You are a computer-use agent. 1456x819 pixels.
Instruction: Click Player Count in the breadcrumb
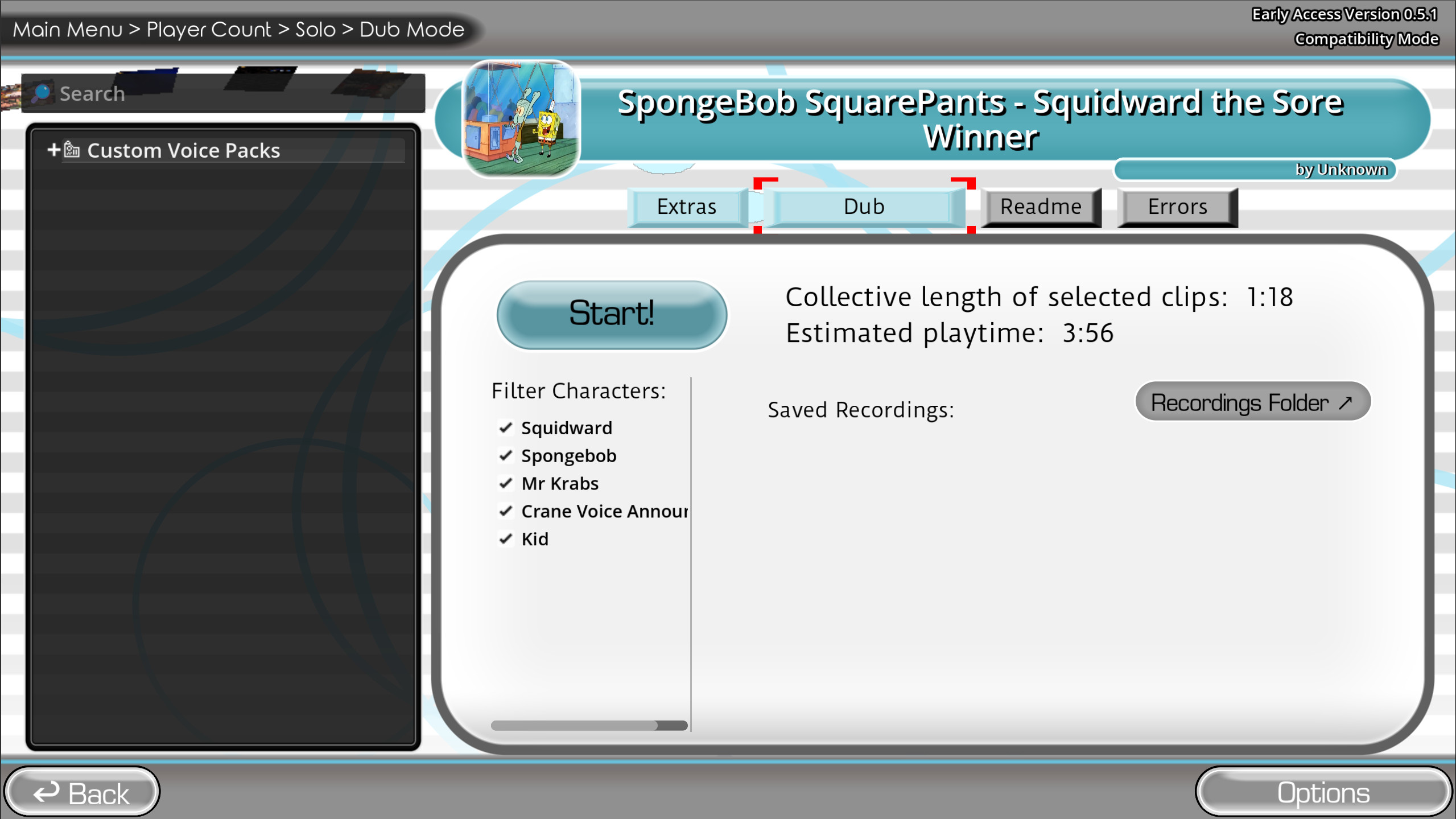pos(209,30)
